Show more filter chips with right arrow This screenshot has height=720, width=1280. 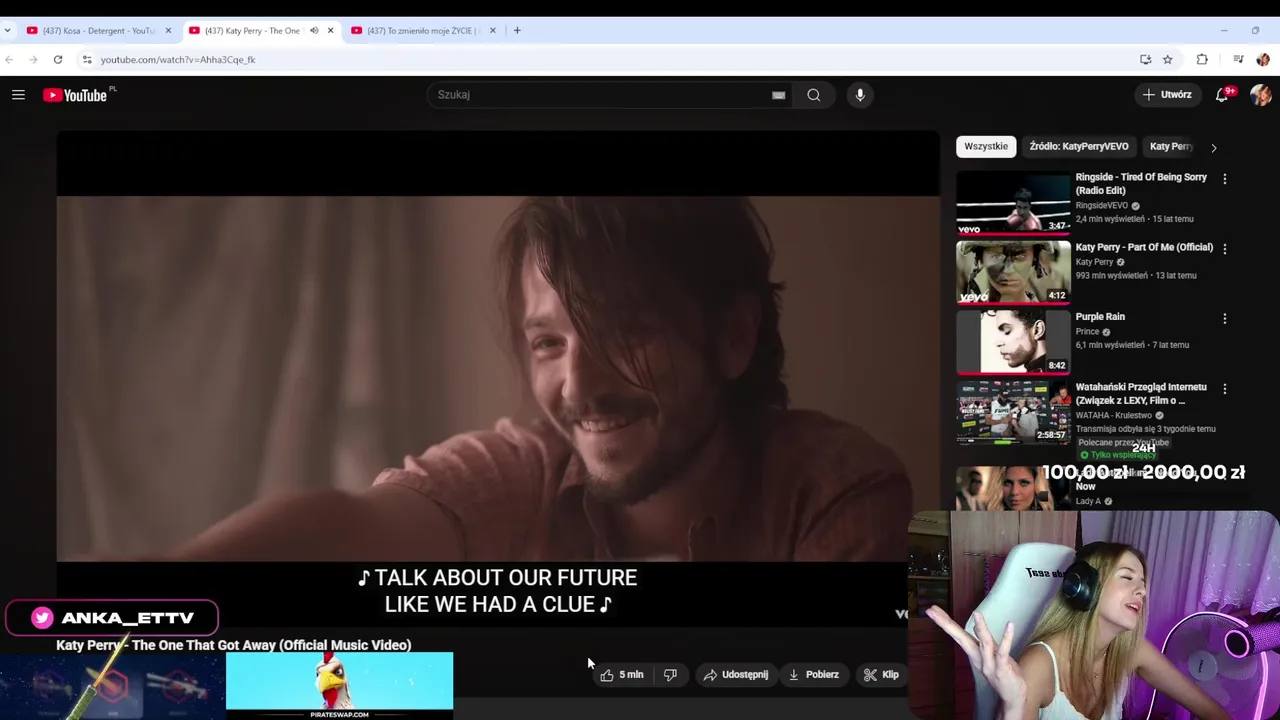[1214, 148]
